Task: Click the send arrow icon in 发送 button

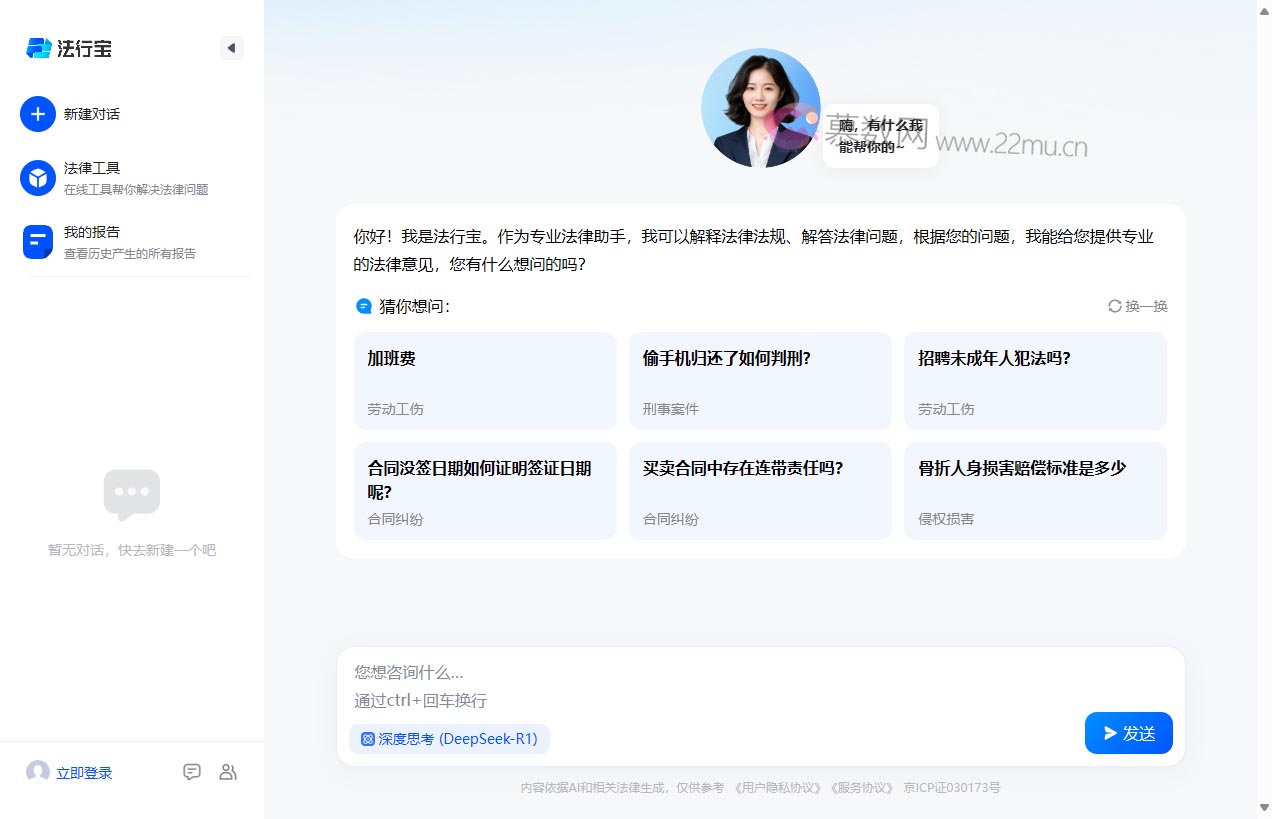Action: coord(1111,733)
